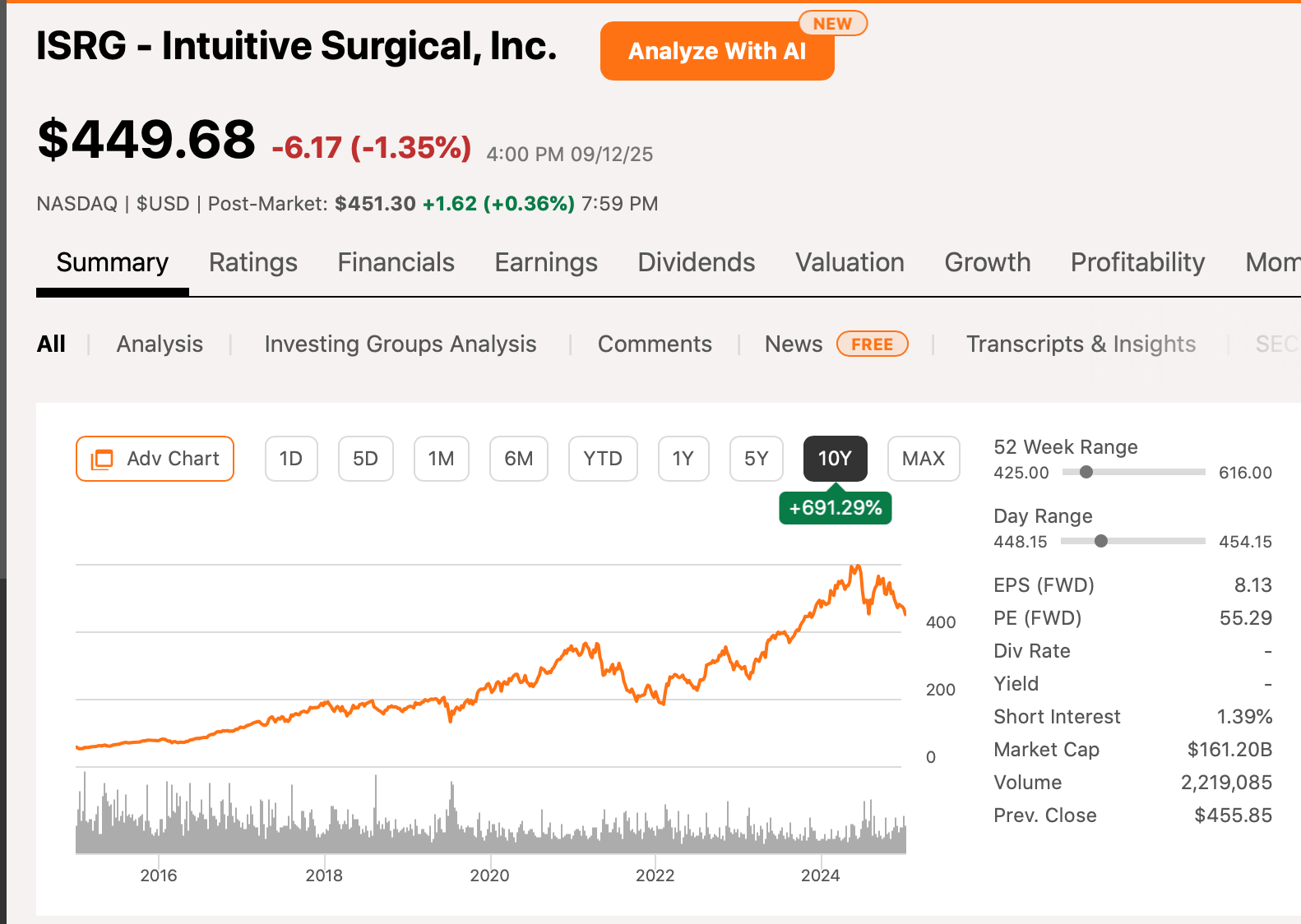Go to the Valuation tab
This screenshot has height=924, width=1301.
[x=849, y=262]
